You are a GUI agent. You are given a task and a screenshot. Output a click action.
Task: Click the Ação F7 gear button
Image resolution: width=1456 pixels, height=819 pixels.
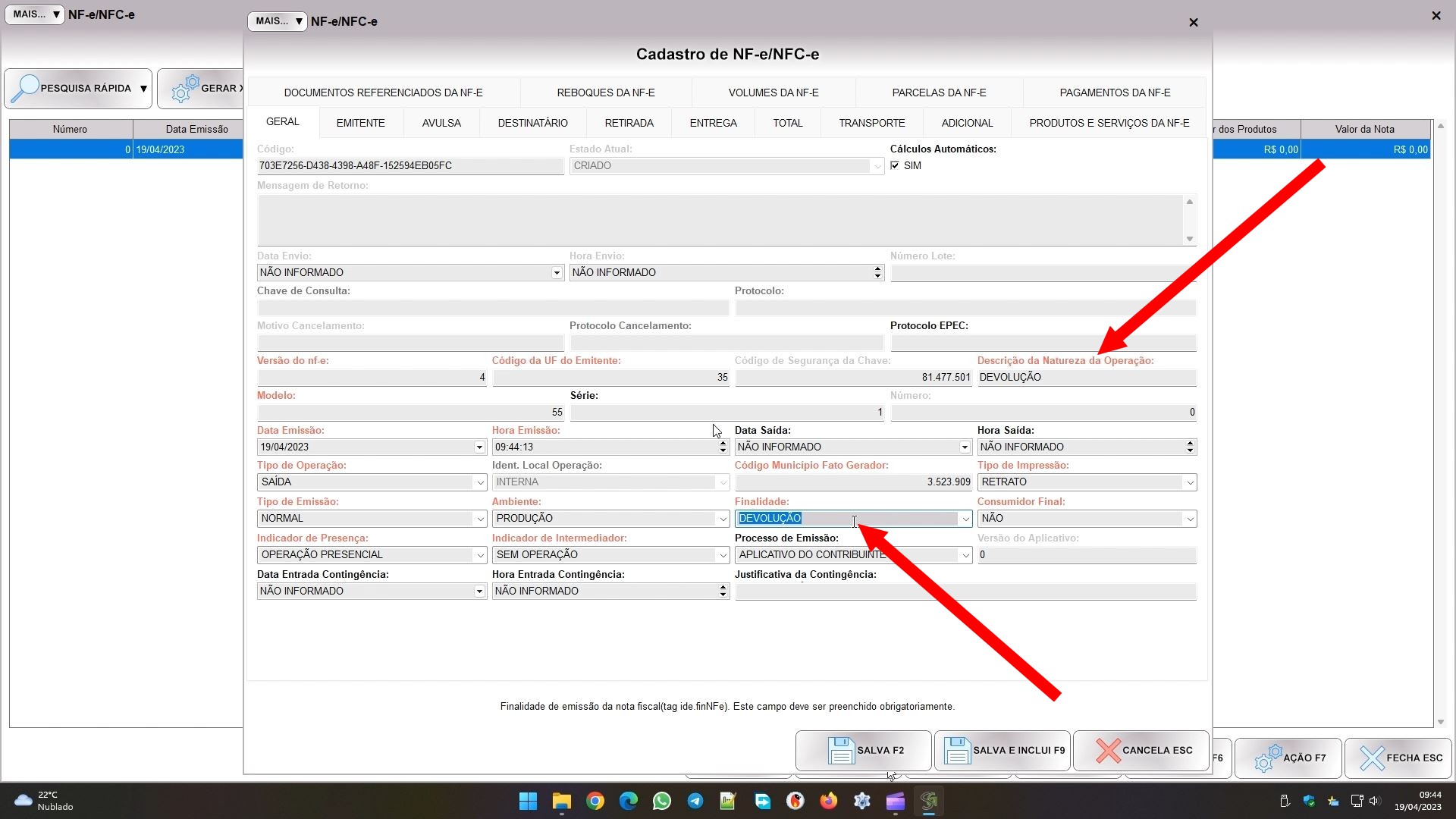pos(1288,758)
